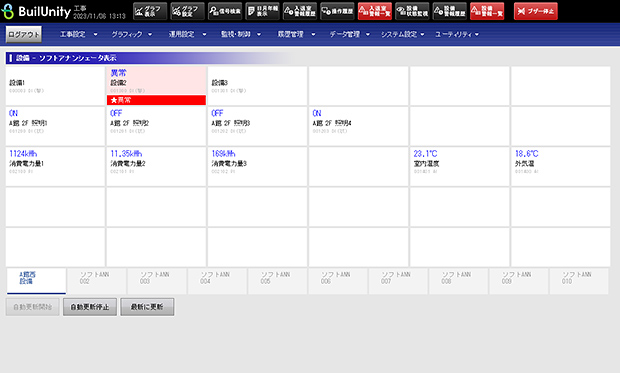This screenshot has width=620, height=373.
Task: Select the ON cell for A館 2F 照明1
Action: (x=55, y=126)
